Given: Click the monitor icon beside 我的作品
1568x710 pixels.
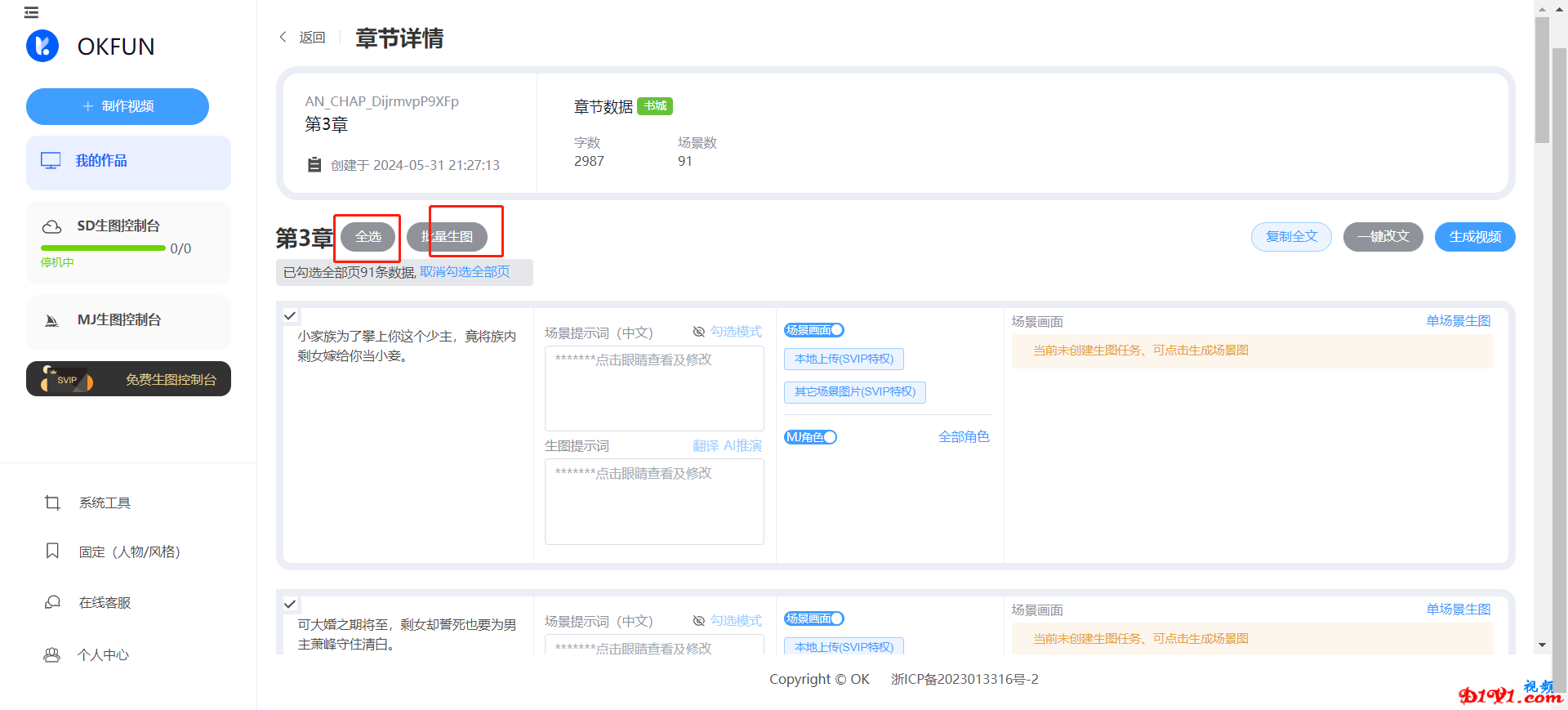Looking at the screenshot, I should click(x=51, y=161).
